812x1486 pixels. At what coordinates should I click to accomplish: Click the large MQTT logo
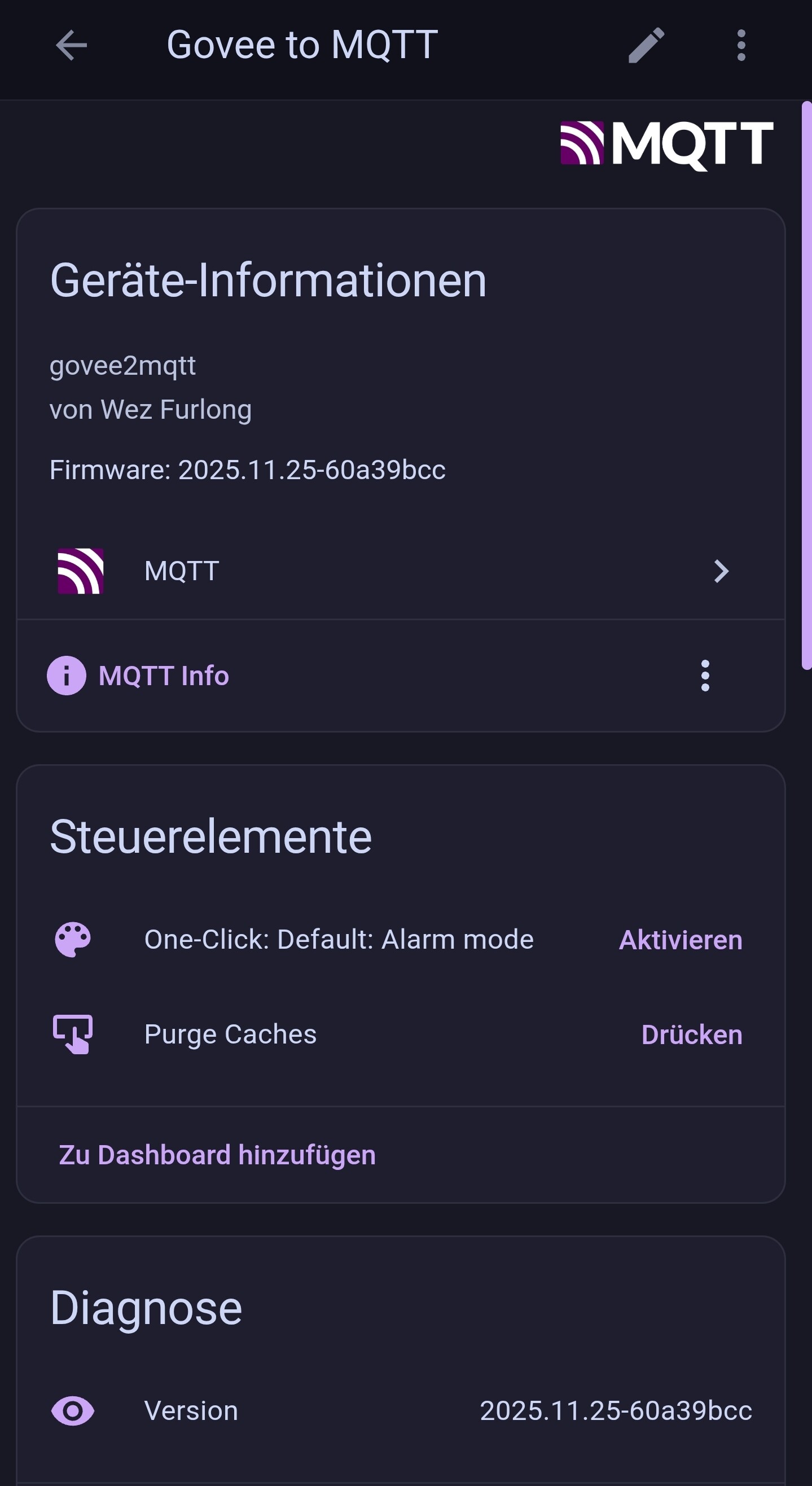point(666,144)
